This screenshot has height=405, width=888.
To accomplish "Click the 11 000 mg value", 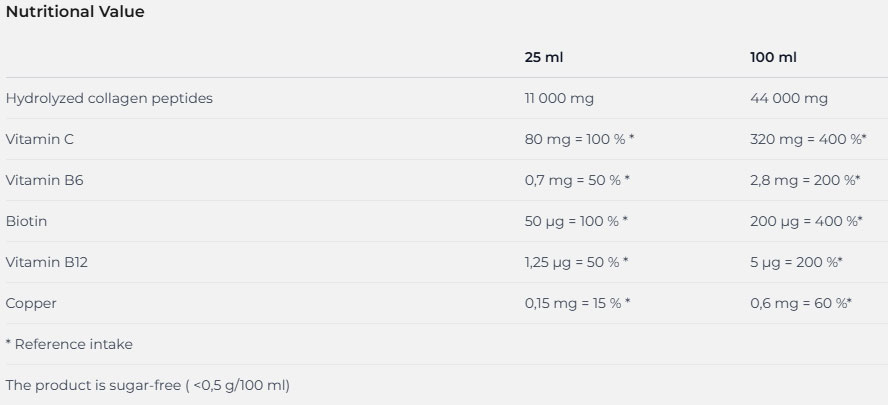I will click(559, 98).
